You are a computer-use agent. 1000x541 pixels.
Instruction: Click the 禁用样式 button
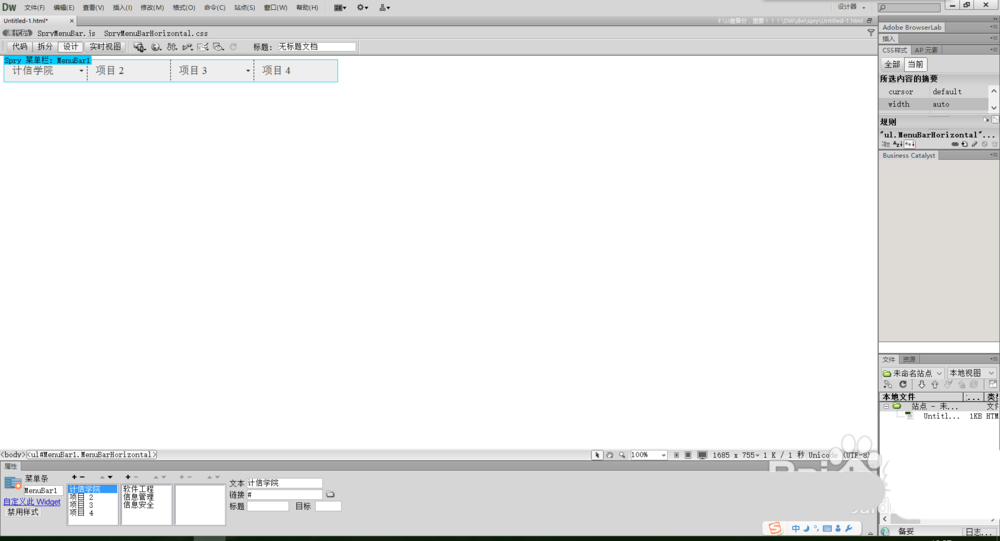23,512
